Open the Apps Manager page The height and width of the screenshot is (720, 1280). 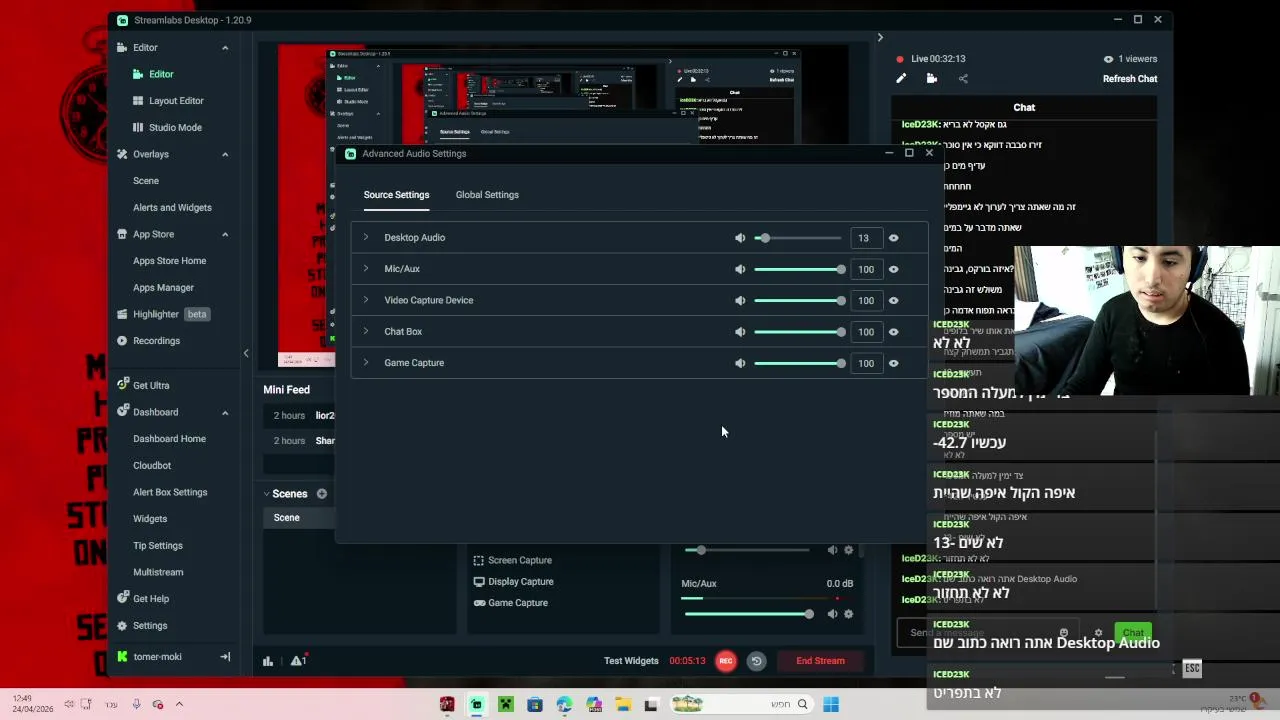(163, 288)
